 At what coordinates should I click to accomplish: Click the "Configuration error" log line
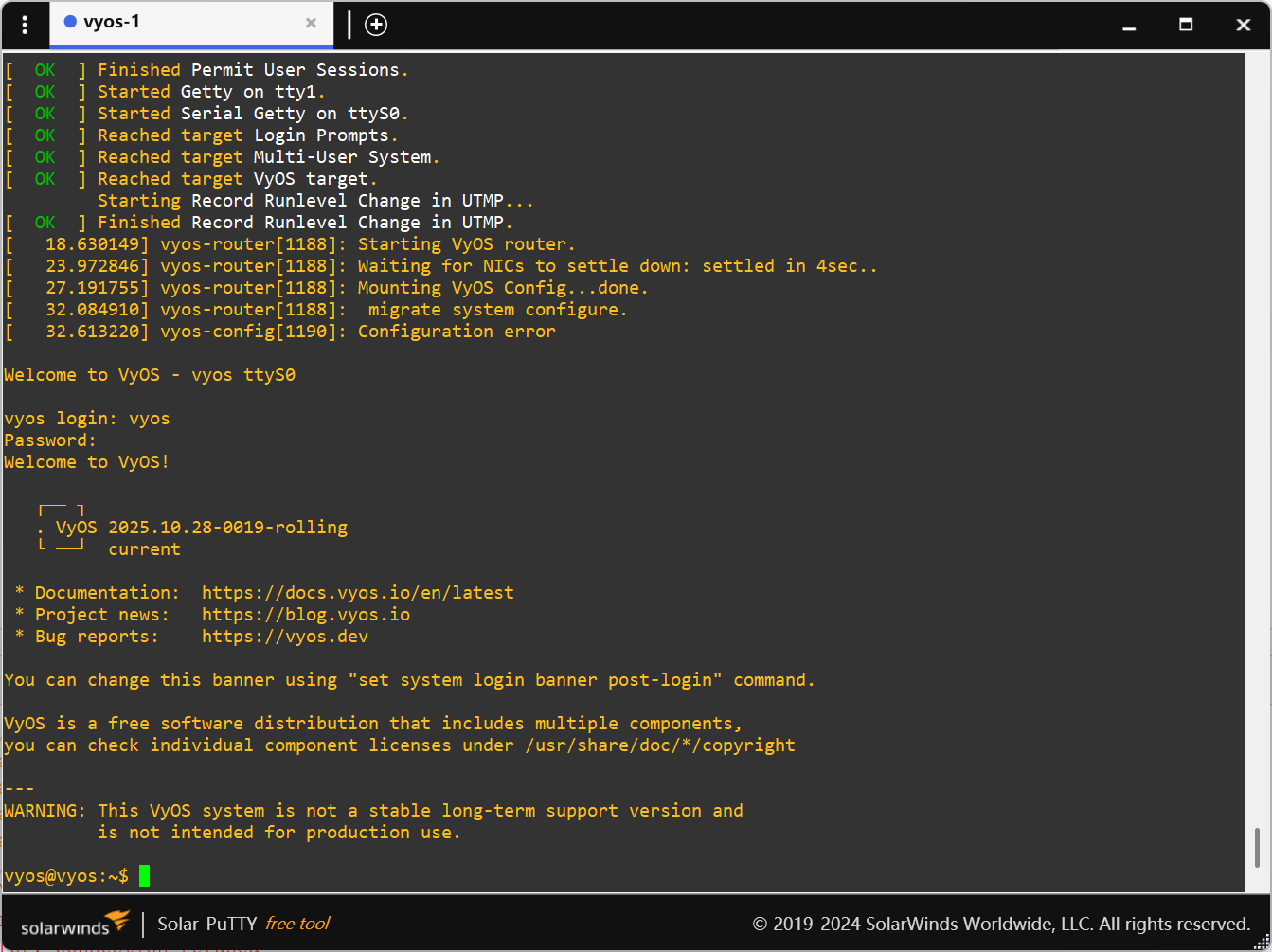pyautogui.click(x=456, y=332)
